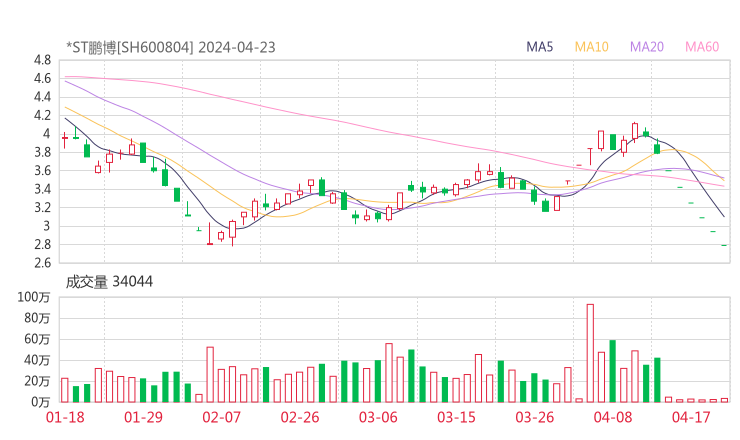Click the 02-26 date axis label
Screen dimensions: 740x440
(300, 417)
